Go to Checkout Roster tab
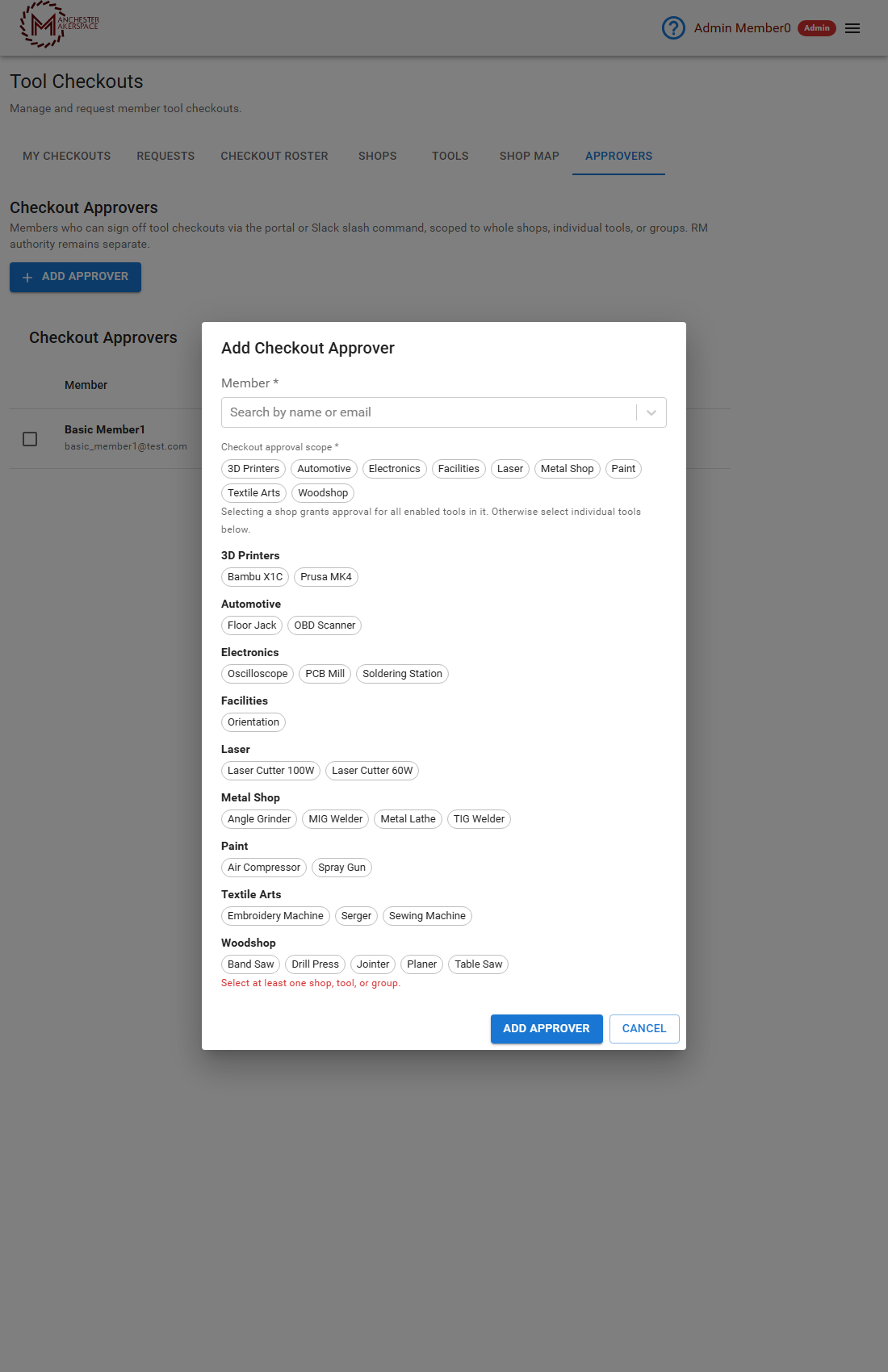 [274, 156]
